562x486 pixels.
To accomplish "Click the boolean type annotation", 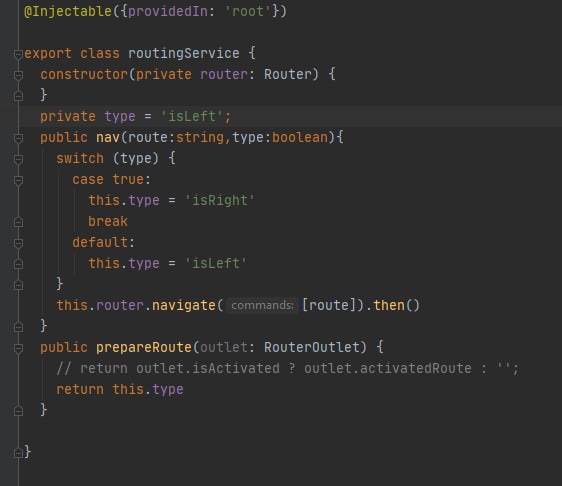I will (x=300, y=138).
